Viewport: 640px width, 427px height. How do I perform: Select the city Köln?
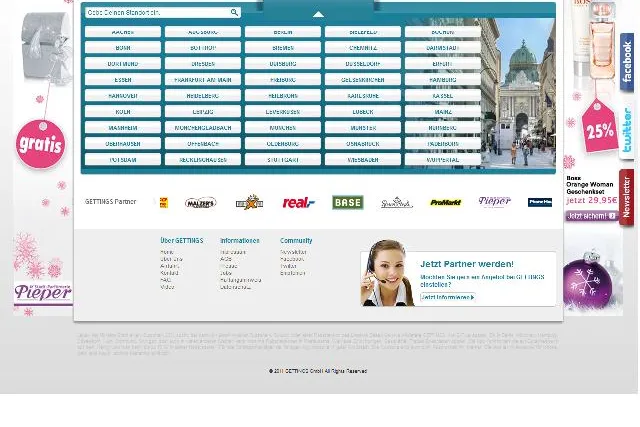tap(123, 111)
